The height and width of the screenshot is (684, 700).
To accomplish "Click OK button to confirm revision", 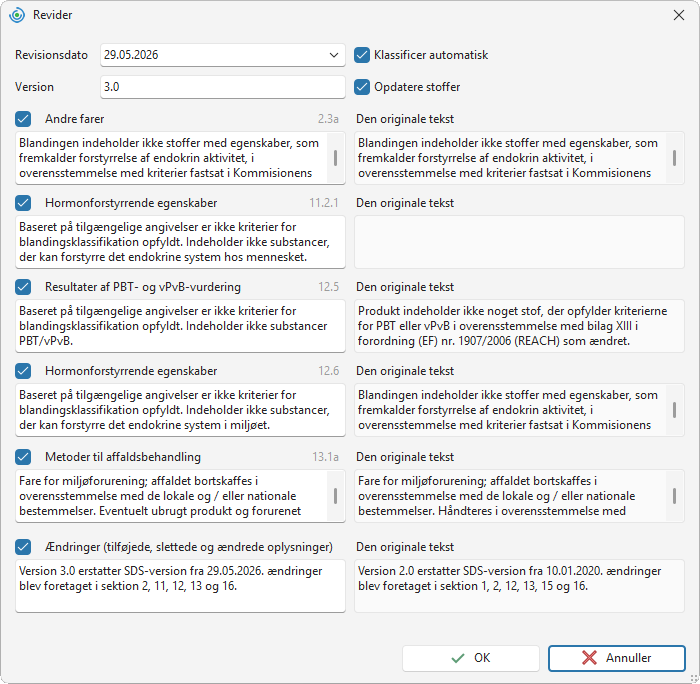I will 471,658.
